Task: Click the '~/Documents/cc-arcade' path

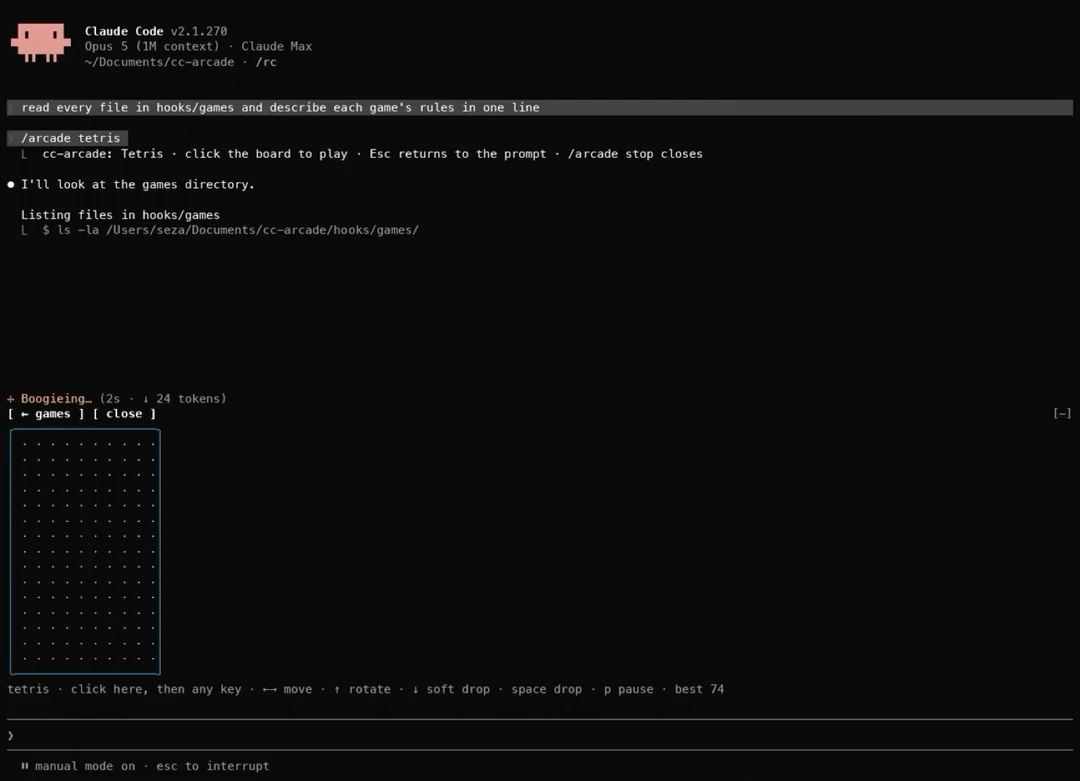Action: pyautogui.click(x=159, y=62)
